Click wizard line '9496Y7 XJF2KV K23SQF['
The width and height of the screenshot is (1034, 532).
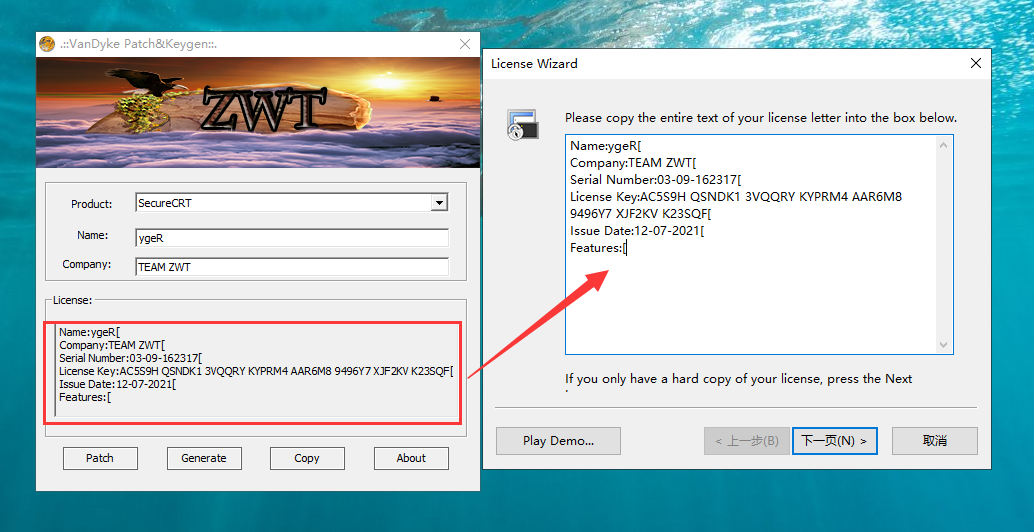pyautogui.click(x=641, y=214)
